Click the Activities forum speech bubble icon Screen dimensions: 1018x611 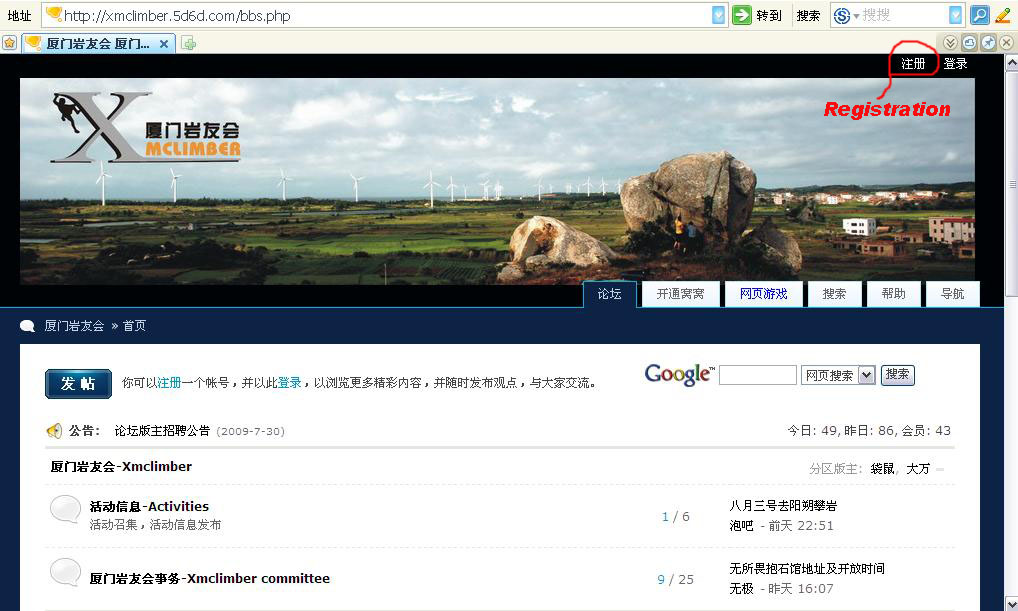[65, 510]
